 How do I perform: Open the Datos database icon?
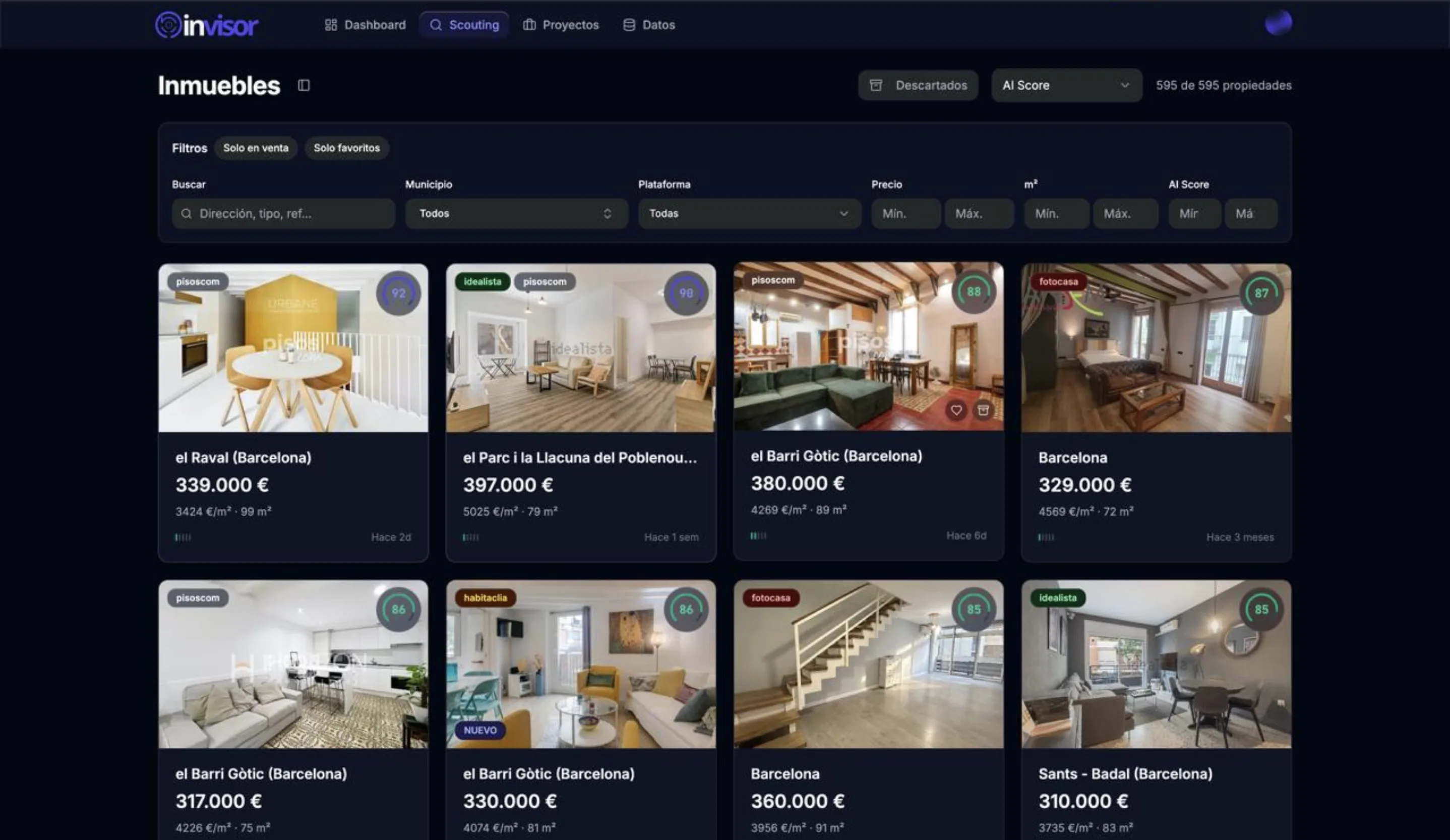tap(628, 24)
